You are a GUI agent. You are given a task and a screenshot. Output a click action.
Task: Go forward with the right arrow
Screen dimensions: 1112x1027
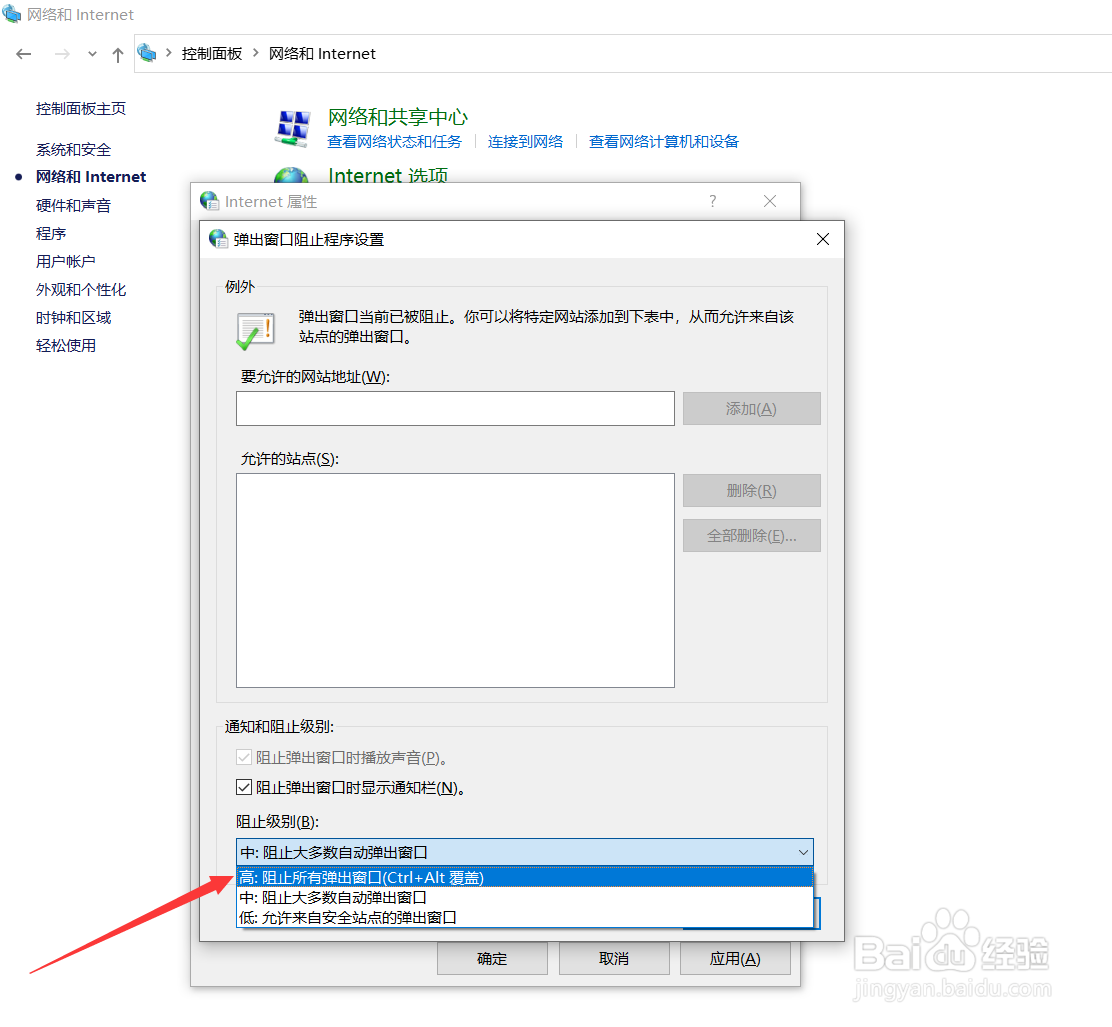point(62,54)
